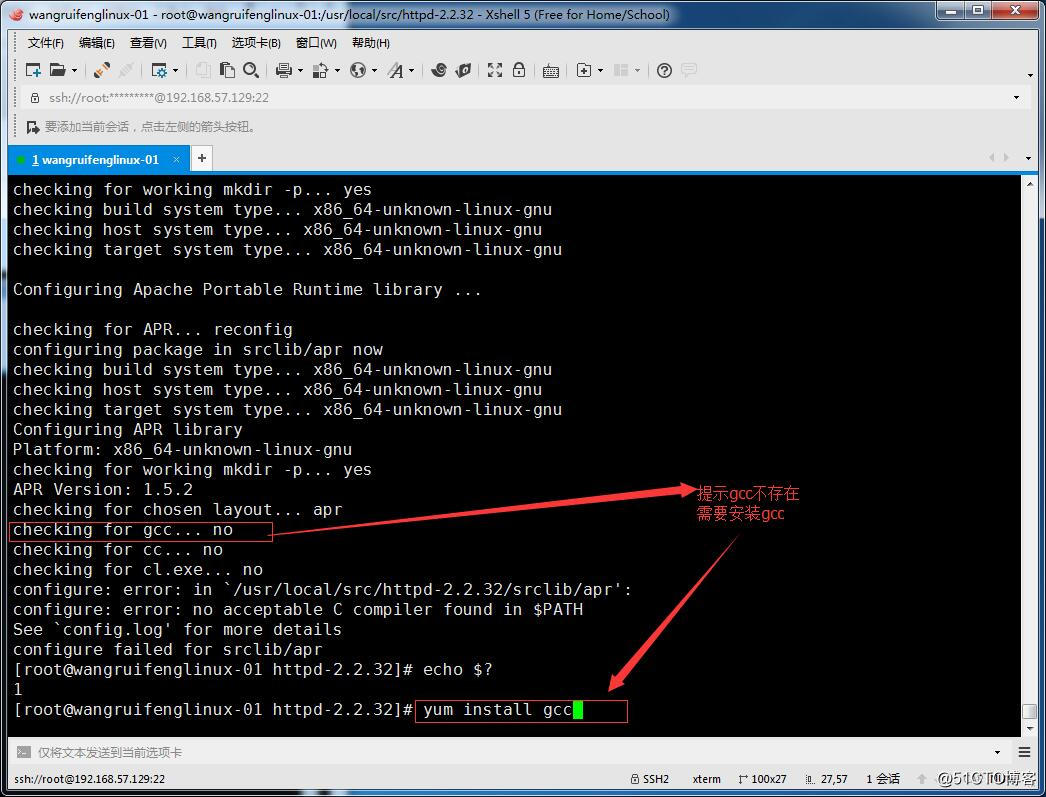Open the 工具(T) menu
This screenshot has width=1046, height=797.
click(x=199, y=43)
